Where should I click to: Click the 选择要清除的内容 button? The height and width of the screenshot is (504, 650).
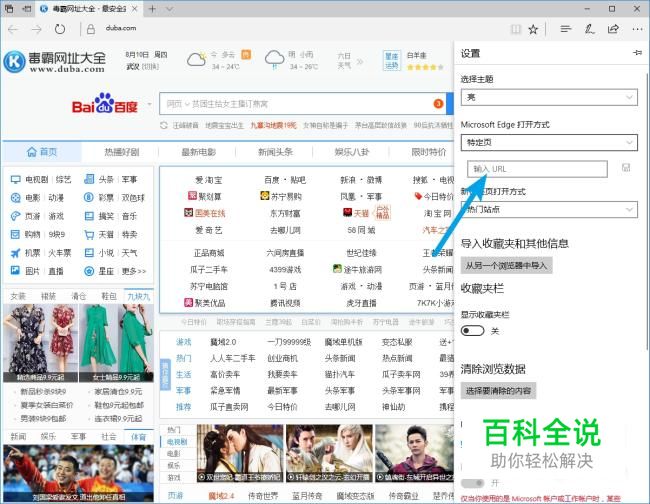tap(498, 390)
